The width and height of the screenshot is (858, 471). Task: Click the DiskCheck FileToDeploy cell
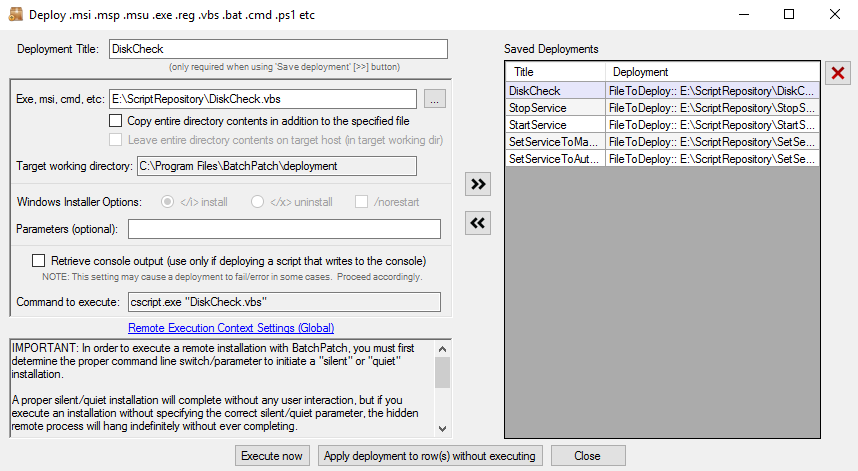tap(712, 91)
